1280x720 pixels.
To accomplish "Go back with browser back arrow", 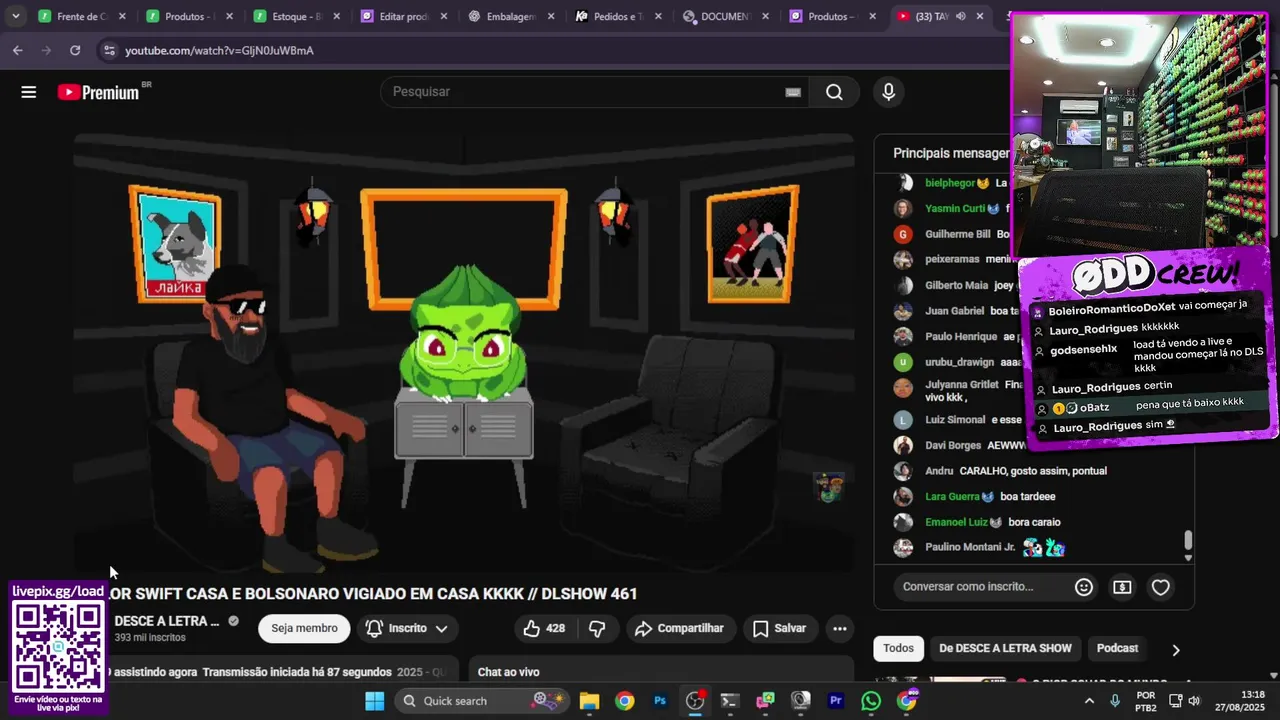I will click(x=17, y=50).
